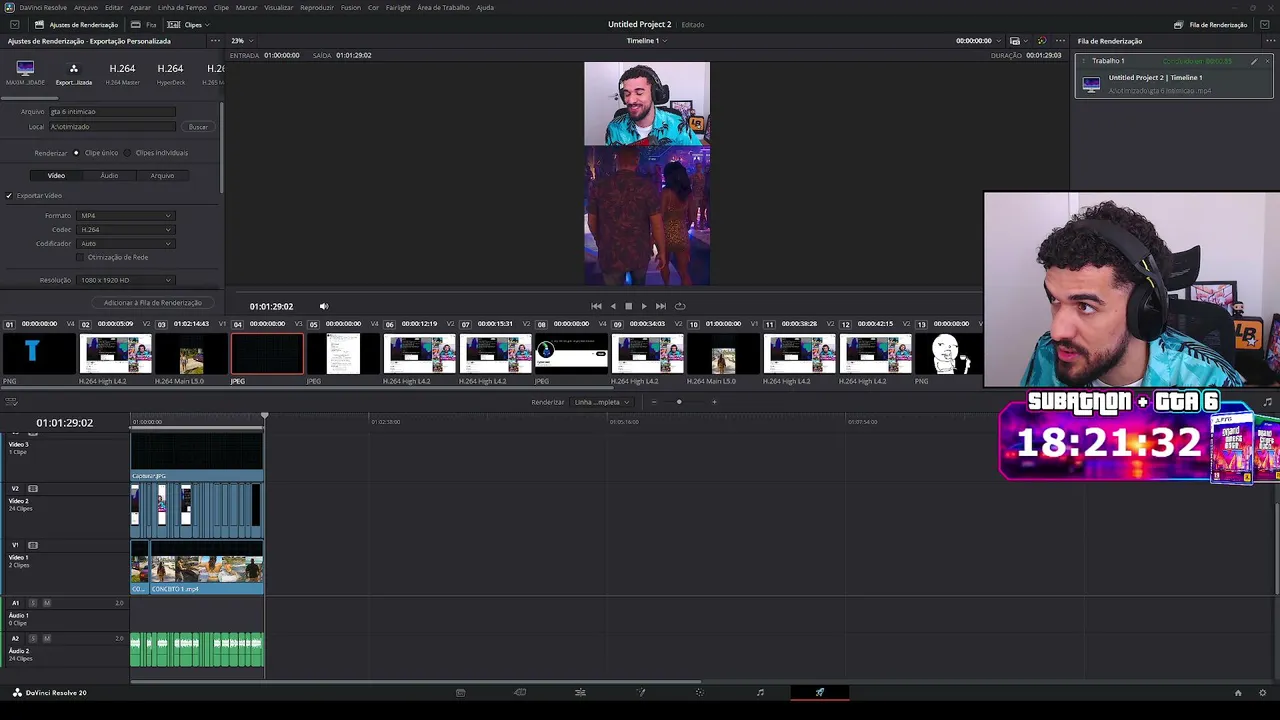Play the viewer in reverse
Screen dimensions: 1280x720
[x=613, y=306]
